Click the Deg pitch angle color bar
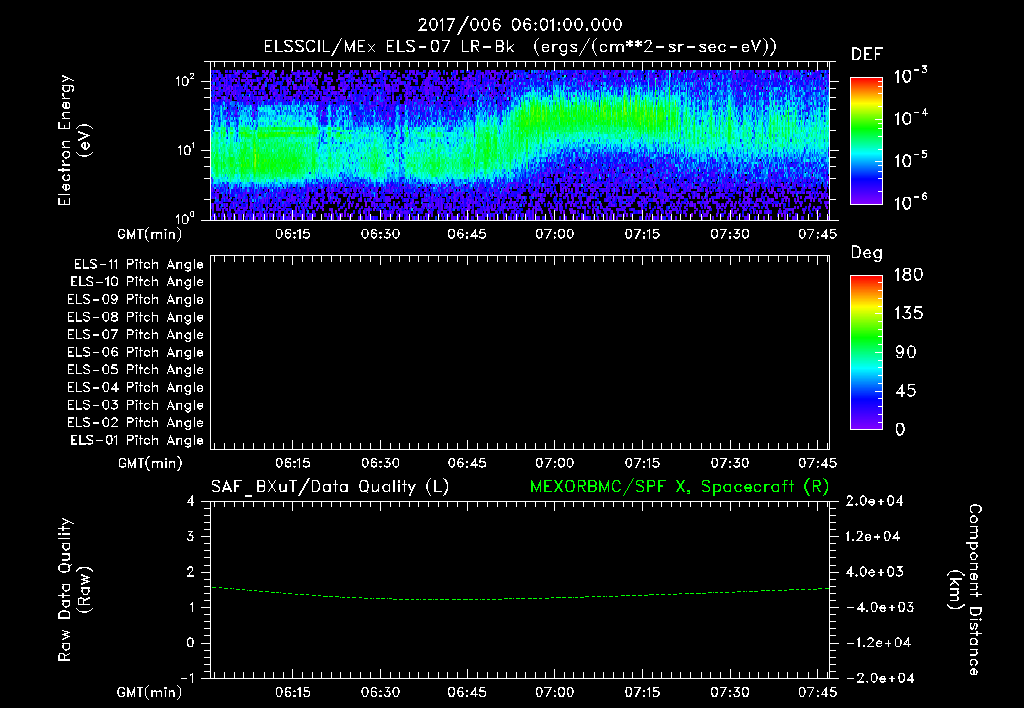 click(x=866, y=352)
